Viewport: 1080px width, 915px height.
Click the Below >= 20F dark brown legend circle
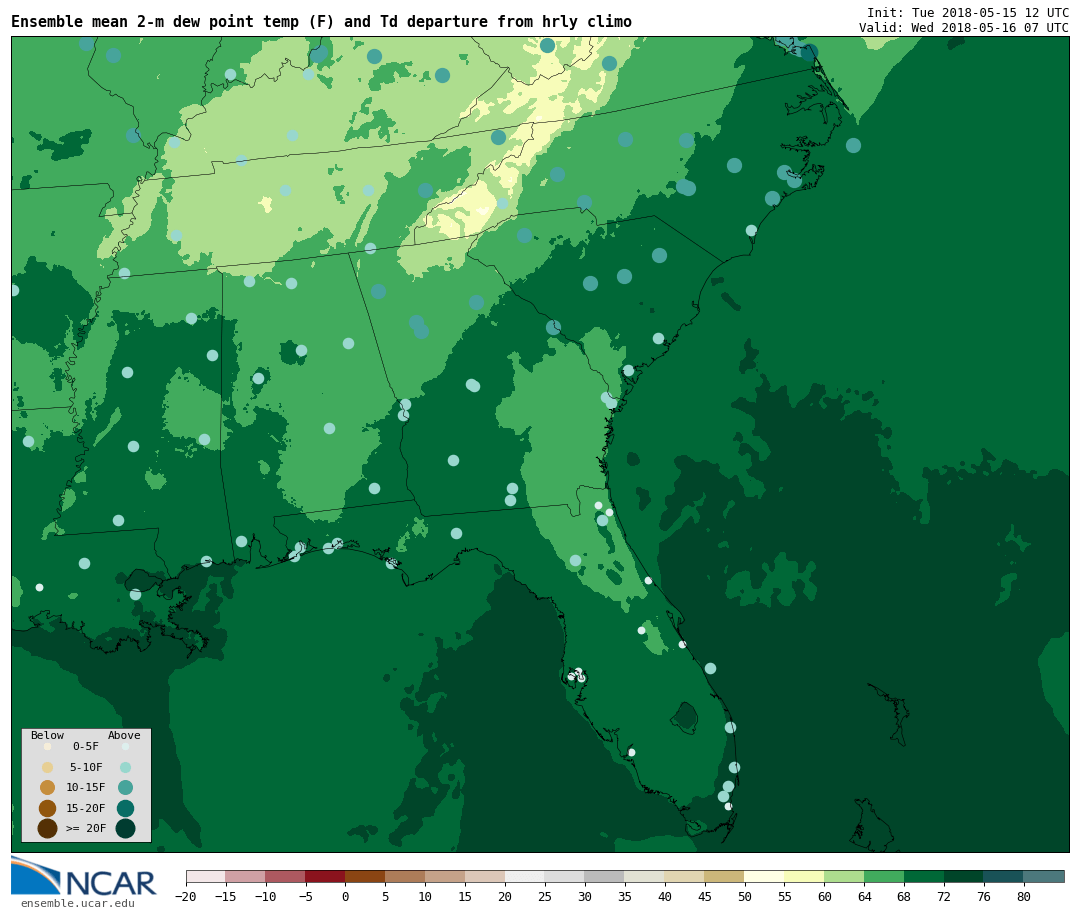point(48,828)
